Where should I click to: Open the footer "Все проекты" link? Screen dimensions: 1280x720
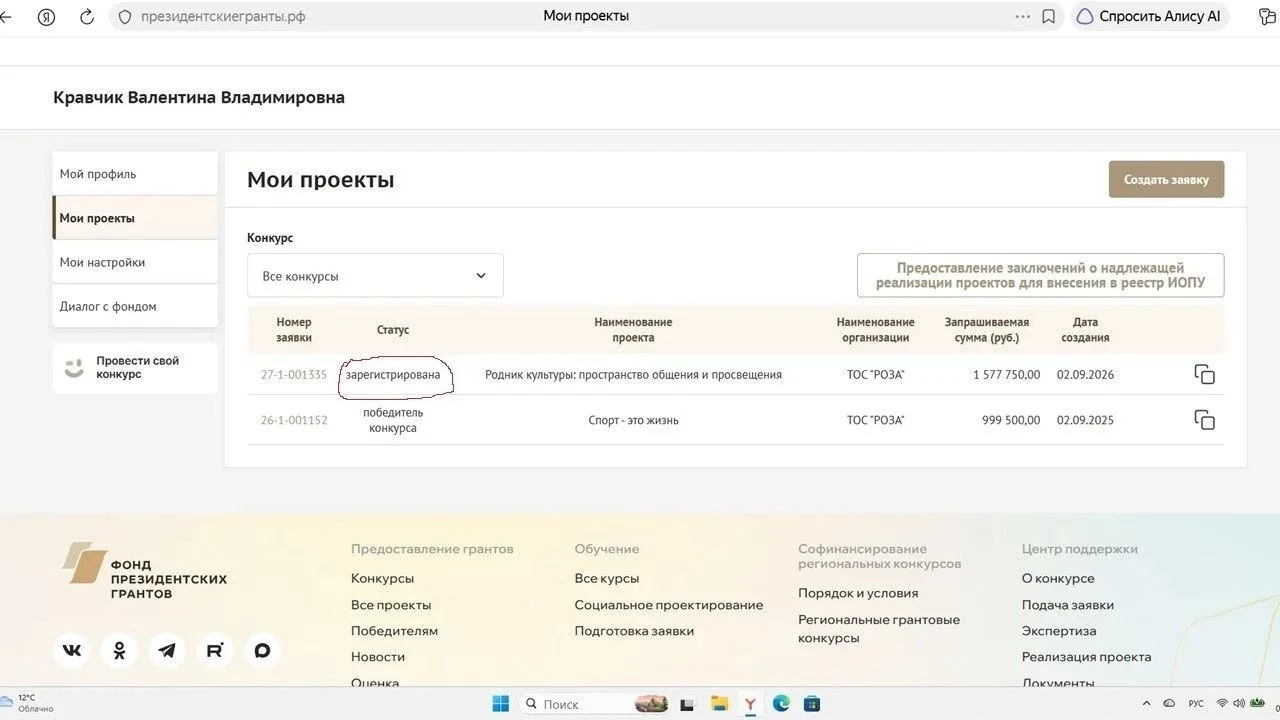pyautogui.click(x=391, y=605)
